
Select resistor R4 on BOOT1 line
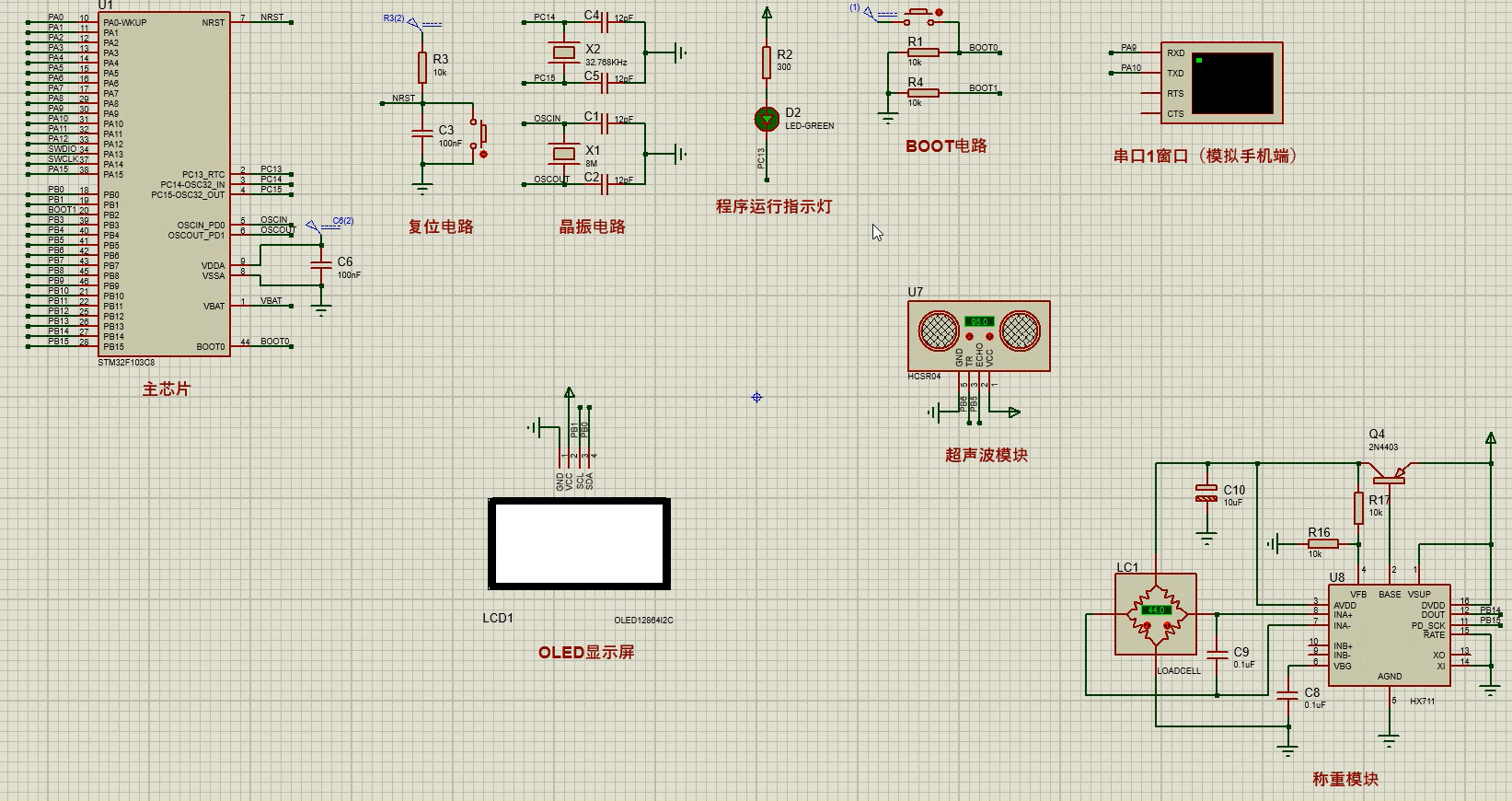pyautogui.click(x=923, y=93)
